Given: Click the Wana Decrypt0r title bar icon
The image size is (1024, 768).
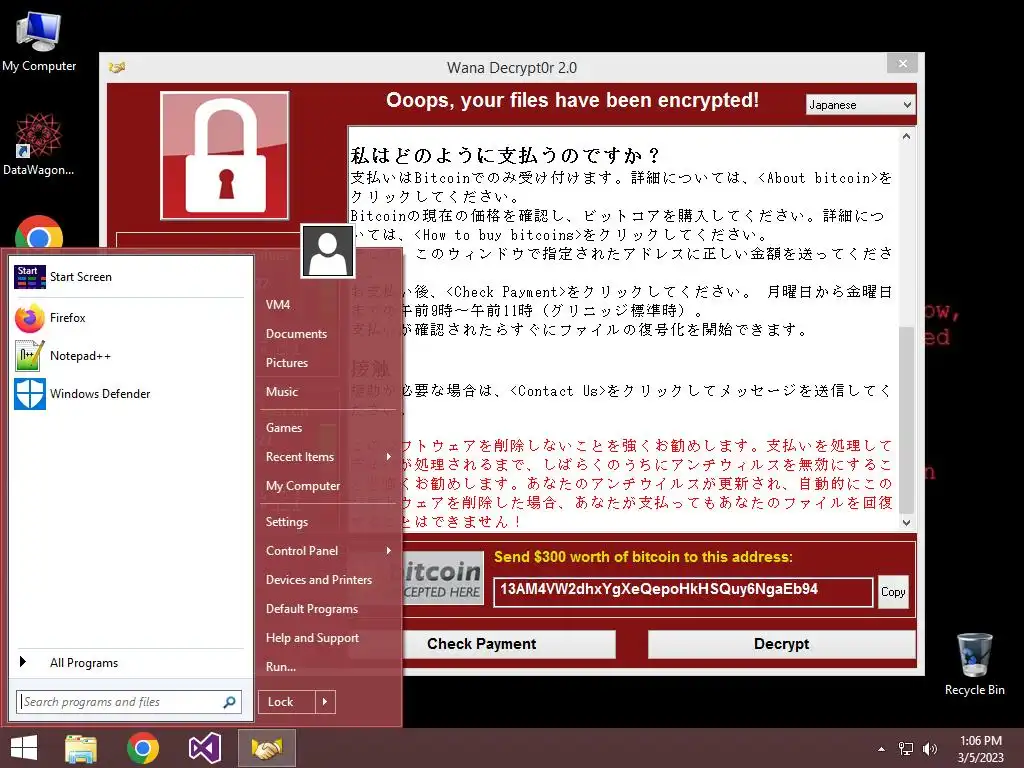Looking at the screenshot, I should pos(117,67).
